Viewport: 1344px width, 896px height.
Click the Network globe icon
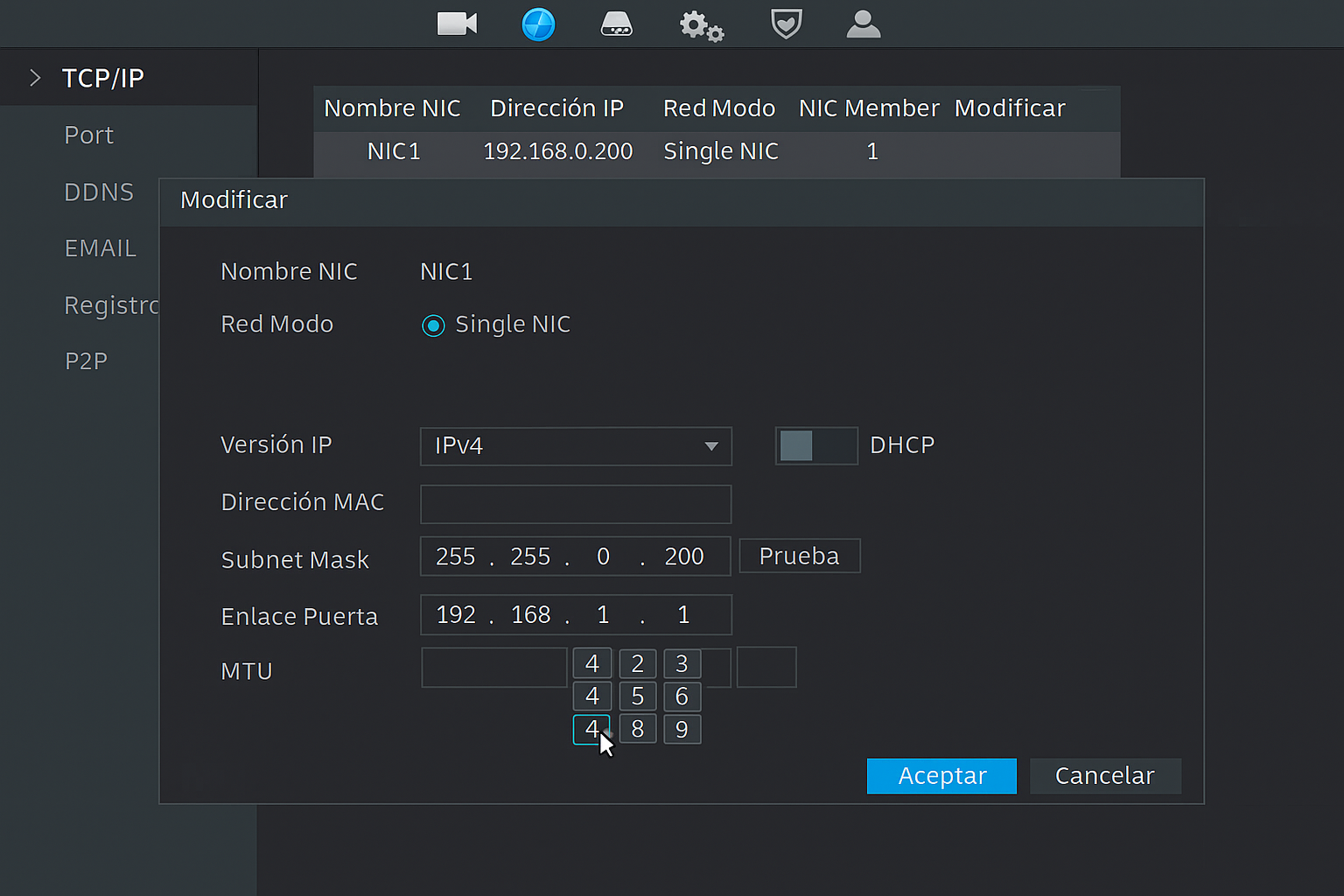(538, 24)
